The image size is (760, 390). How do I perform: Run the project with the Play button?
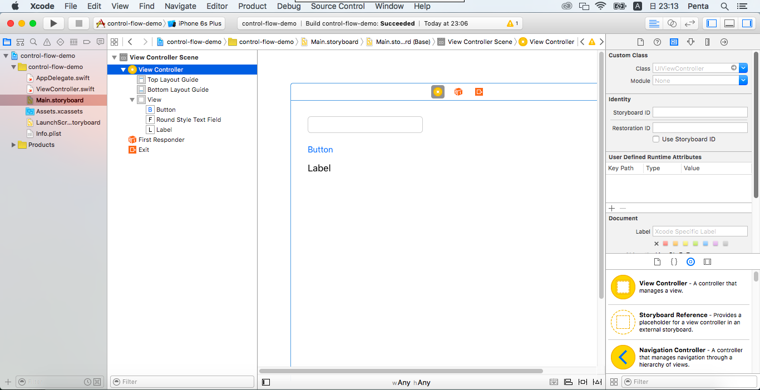(x=53, y=23)
